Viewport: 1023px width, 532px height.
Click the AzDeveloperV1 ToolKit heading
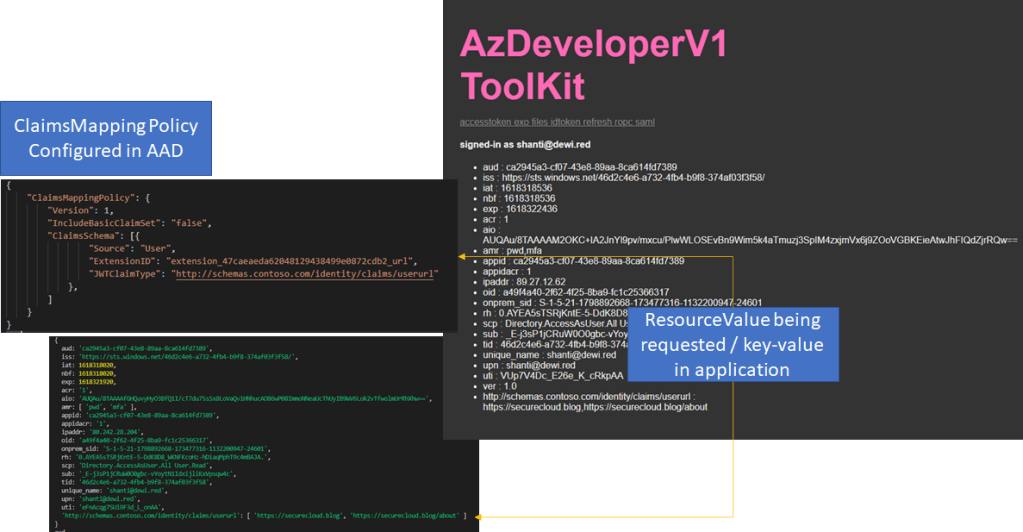click(x=593, y=65)
